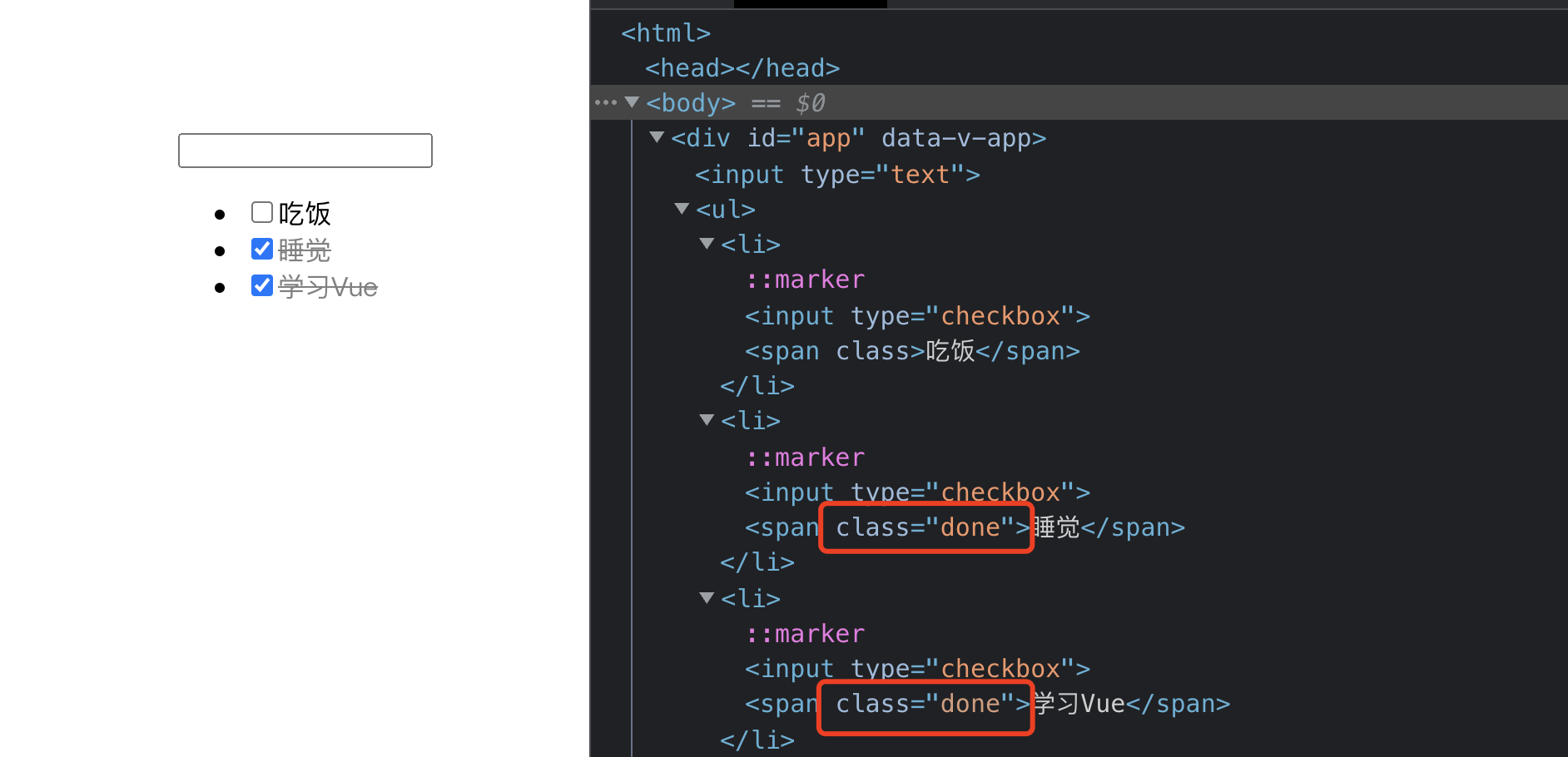Open the three-dots menu beside body
This screenshot has width=1568, height=757.
606,103
